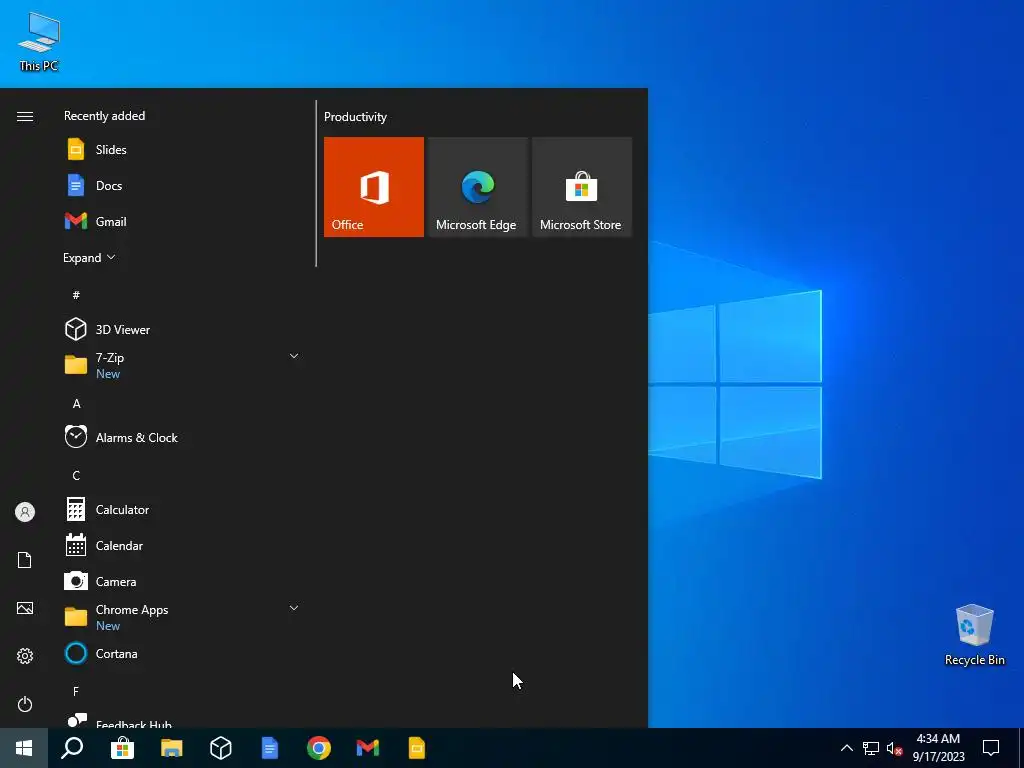Image resolution: width=1024 pixels, height=768 pixels.
Task: Open Slides from the taskbar
Action: (417, 748)
